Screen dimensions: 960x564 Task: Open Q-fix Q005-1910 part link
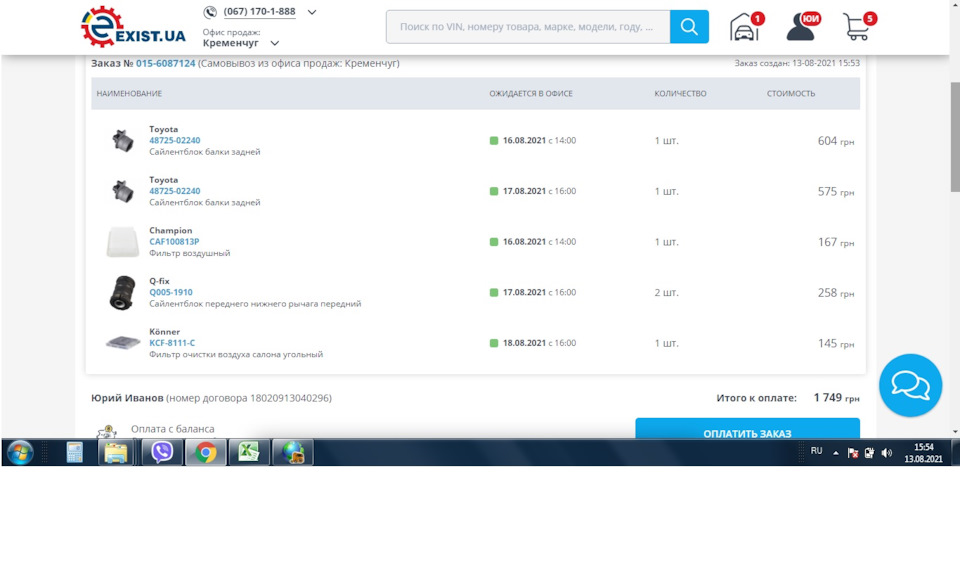coord(171,293)
